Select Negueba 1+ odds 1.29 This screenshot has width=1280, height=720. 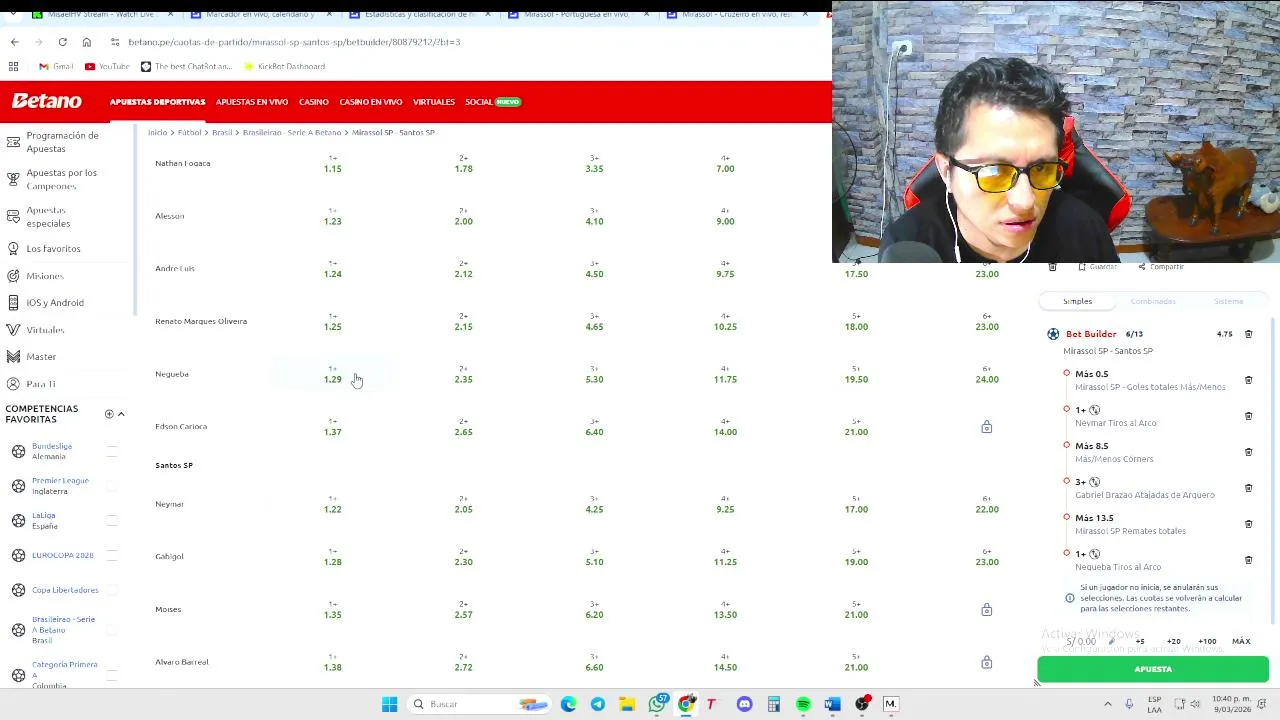click(333, 374)
